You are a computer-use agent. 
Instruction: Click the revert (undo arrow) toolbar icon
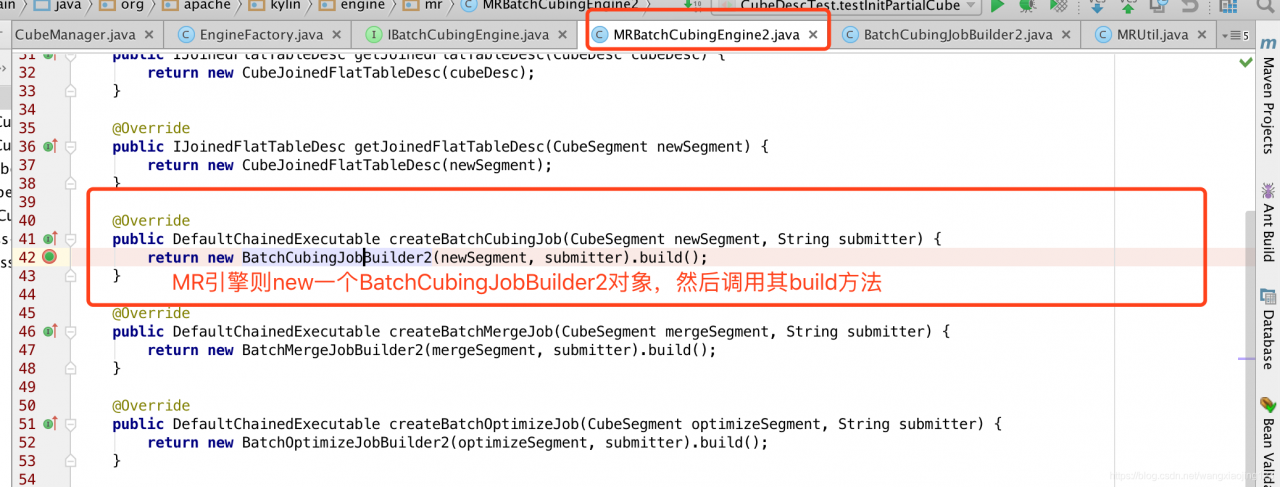pyautogui.click(x=1190, y=5)
